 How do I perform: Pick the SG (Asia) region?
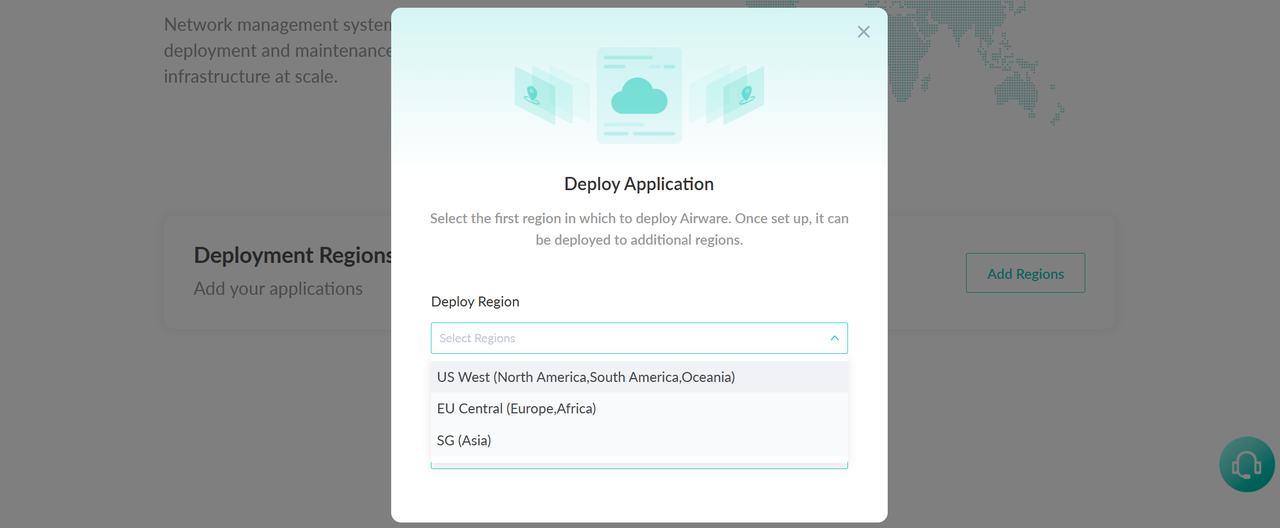[x=464, y=441]
